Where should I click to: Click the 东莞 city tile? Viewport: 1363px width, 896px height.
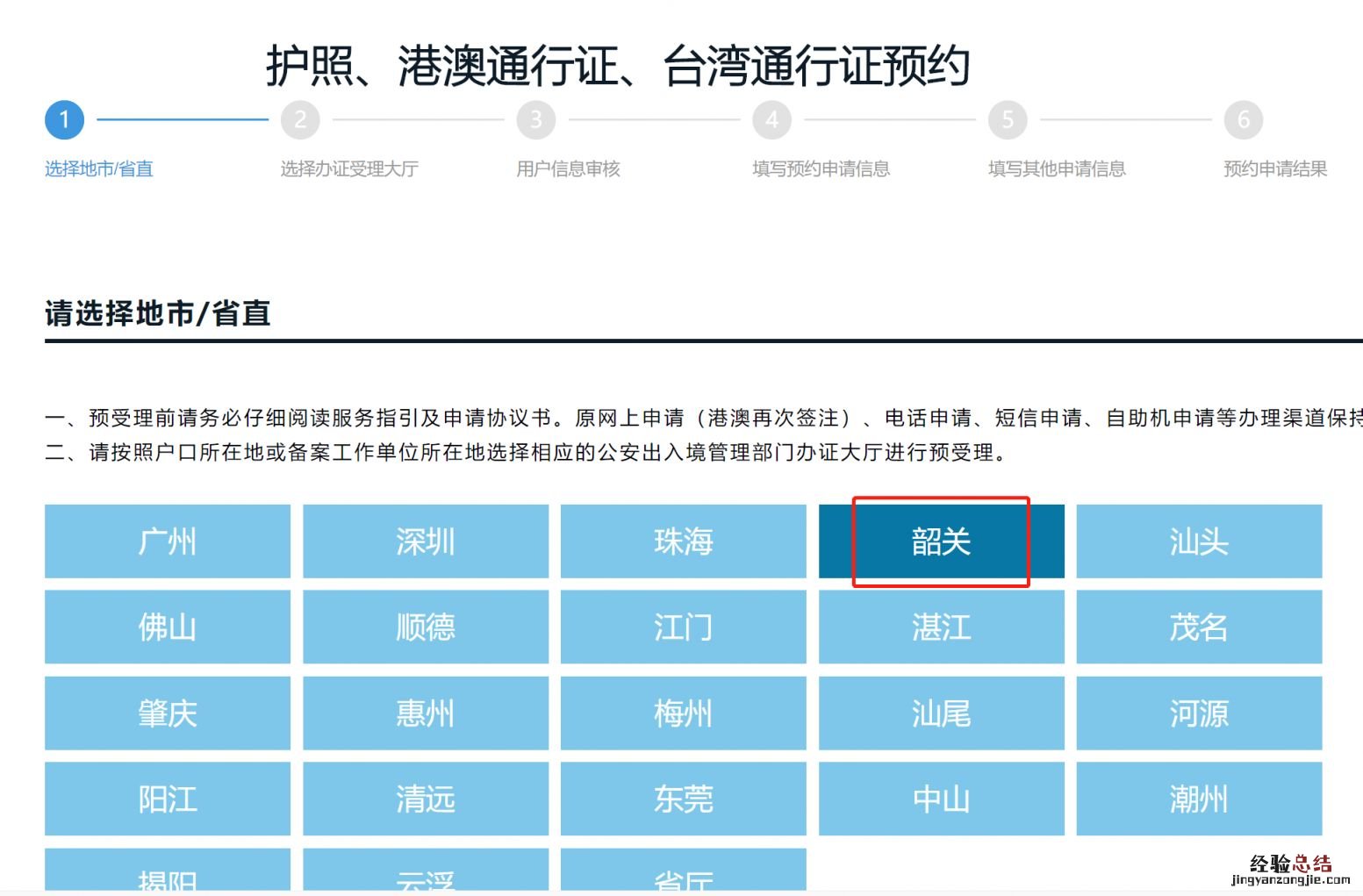683,799
